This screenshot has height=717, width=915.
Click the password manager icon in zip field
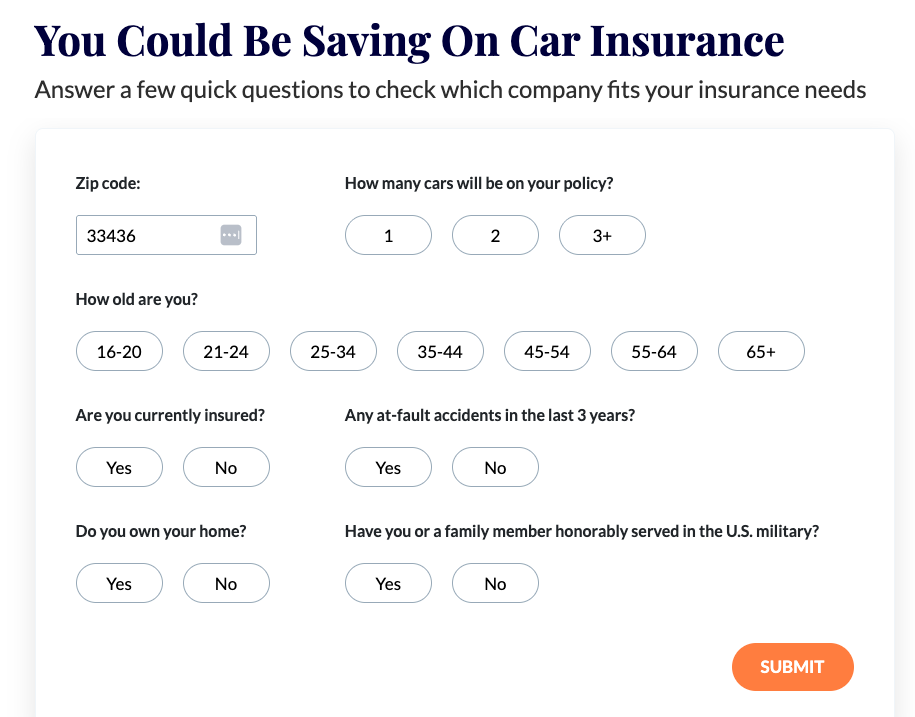(231, 235)
